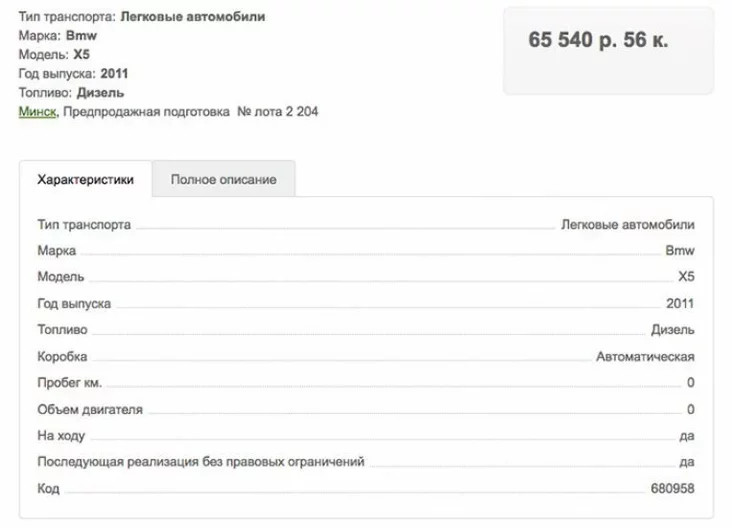Click the На ходу row label
Viewport: 732px width, 528px height.
pos(61,436)
